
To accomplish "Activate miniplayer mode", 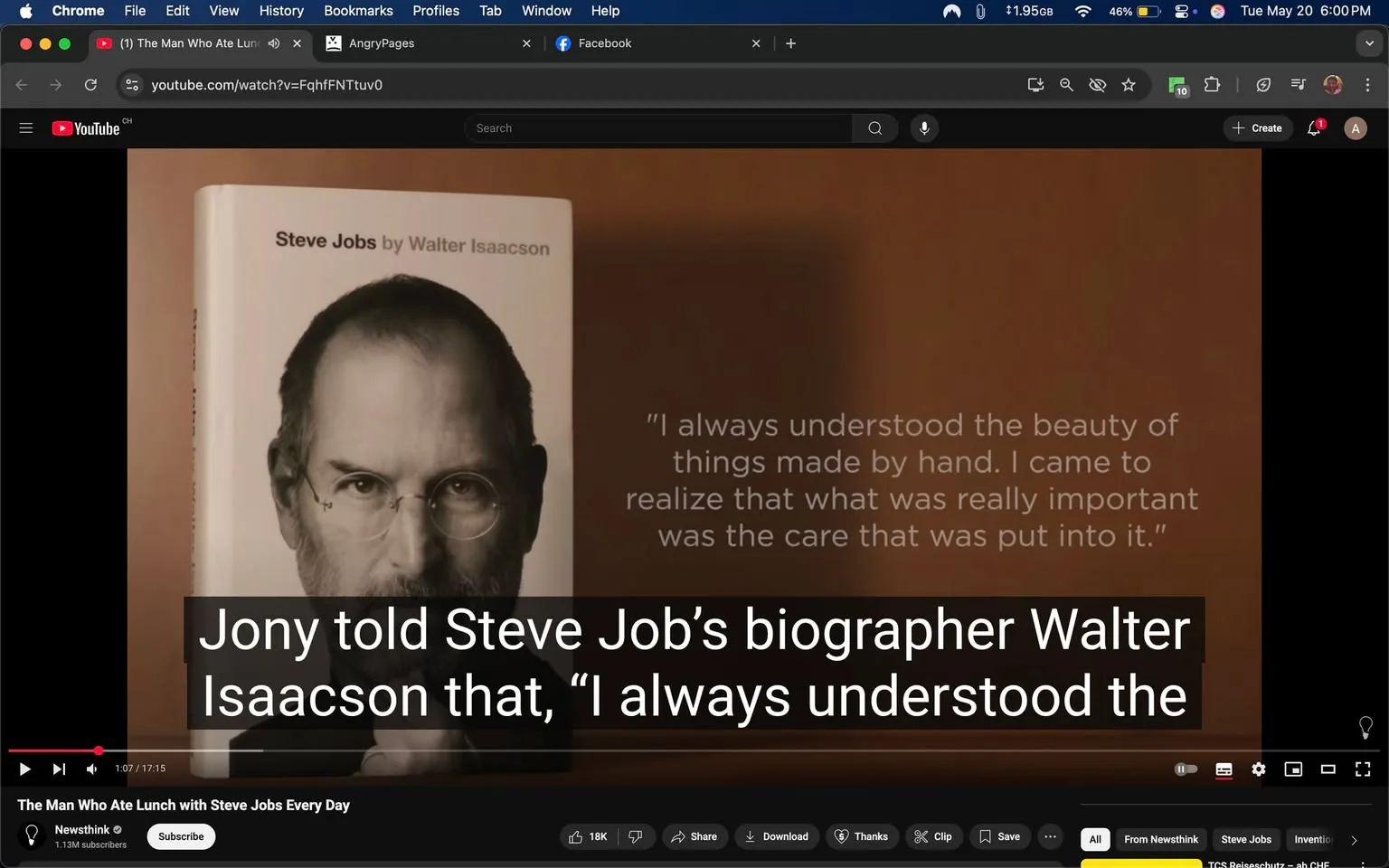I will click(x=1293, y=769).
